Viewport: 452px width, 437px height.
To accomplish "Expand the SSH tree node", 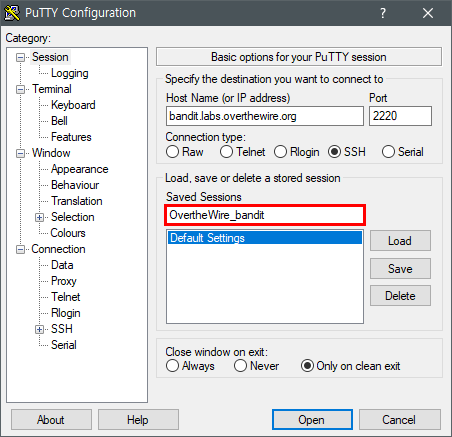I will click(x=39, y=329).
